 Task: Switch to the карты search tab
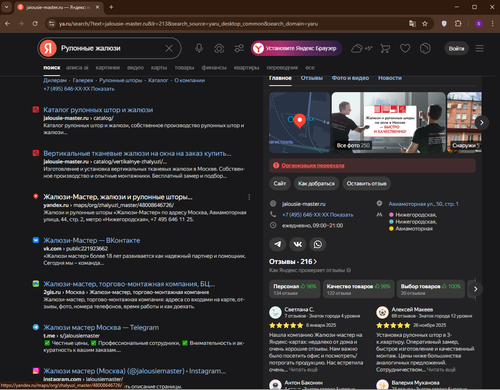tap(159, 68)
